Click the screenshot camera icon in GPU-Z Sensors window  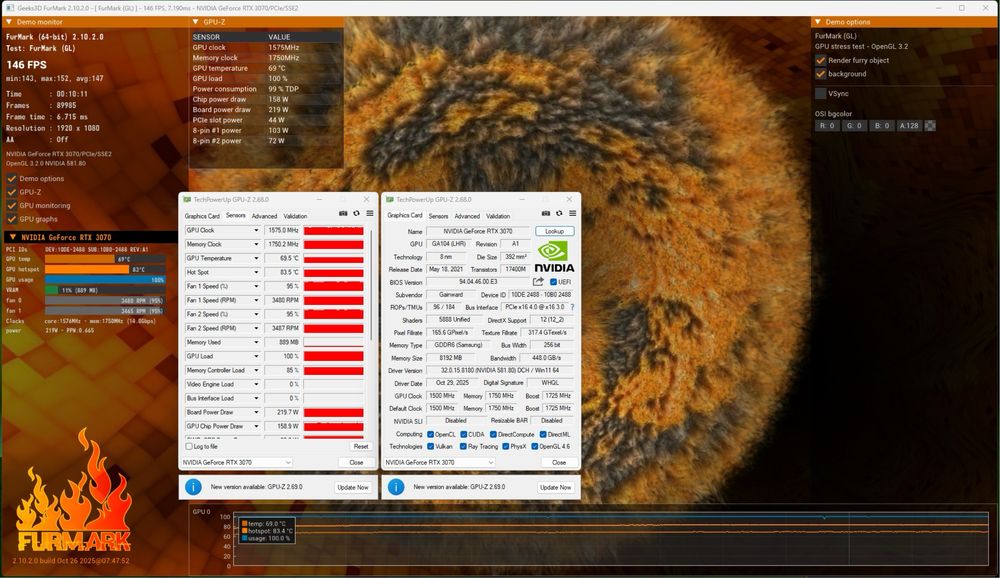pyautogui.click(x=343, y=214)
